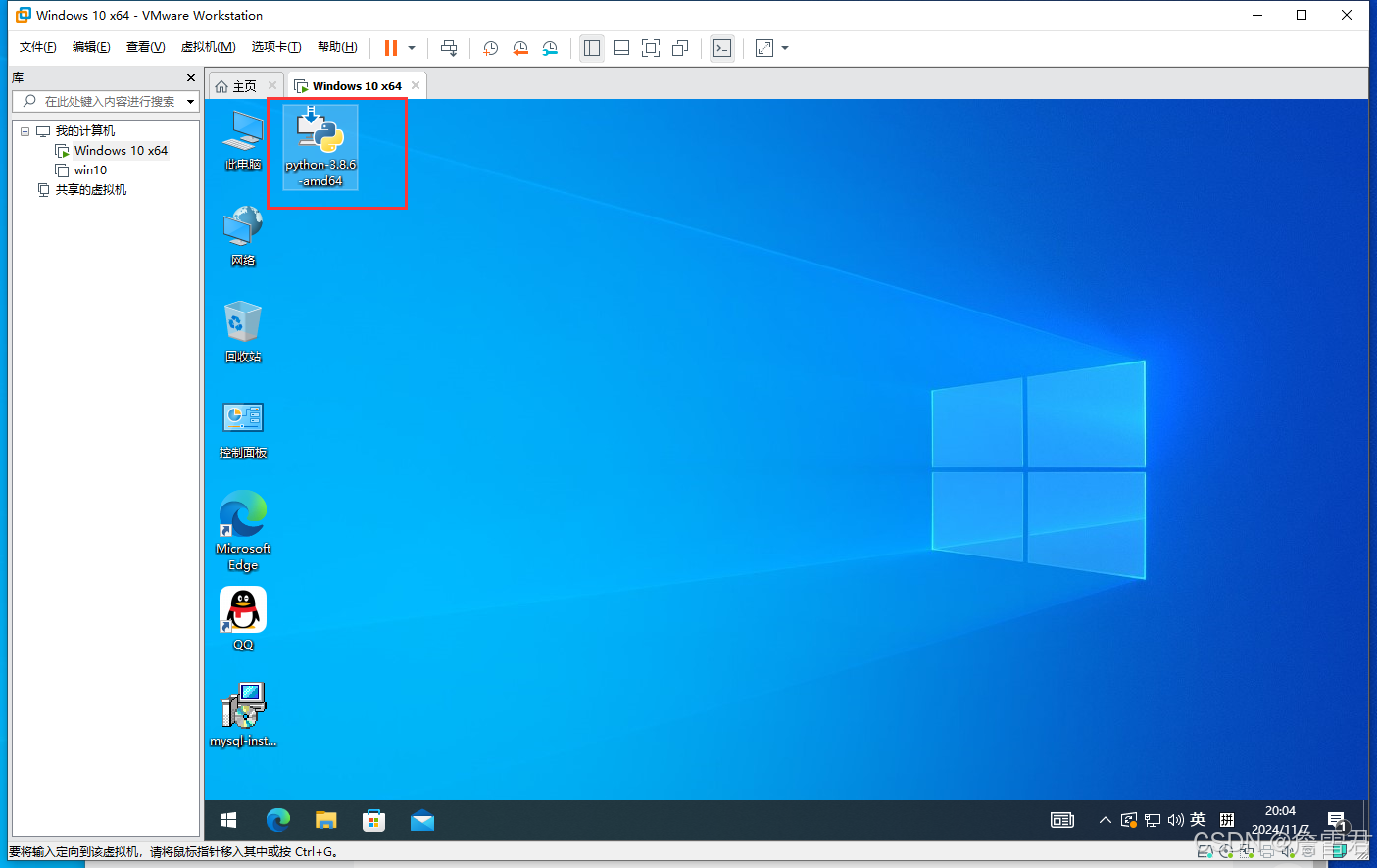Click the 拼 IME mode icon
This screenshot has height=868, width=1377.
tap(1227, 820)
